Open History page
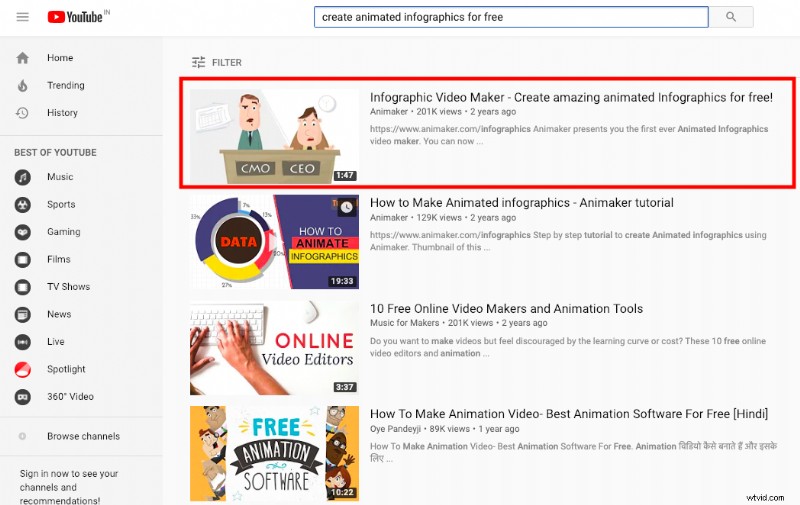Viewport: 800px width, 505px height. 62,113
